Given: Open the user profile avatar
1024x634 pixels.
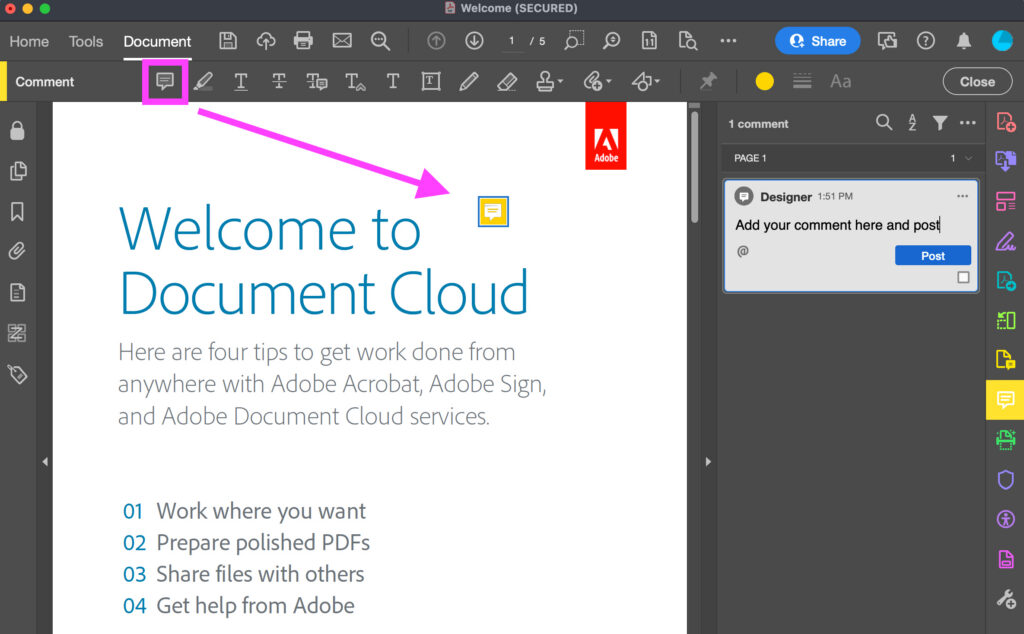Looking at the screenshot, I should (x=1002, y=40).
